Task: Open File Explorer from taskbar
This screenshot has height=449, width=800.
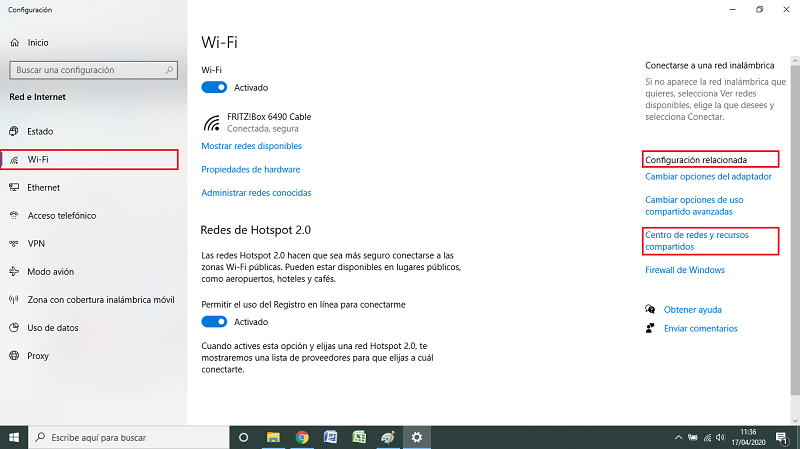Action: (273, 437)
